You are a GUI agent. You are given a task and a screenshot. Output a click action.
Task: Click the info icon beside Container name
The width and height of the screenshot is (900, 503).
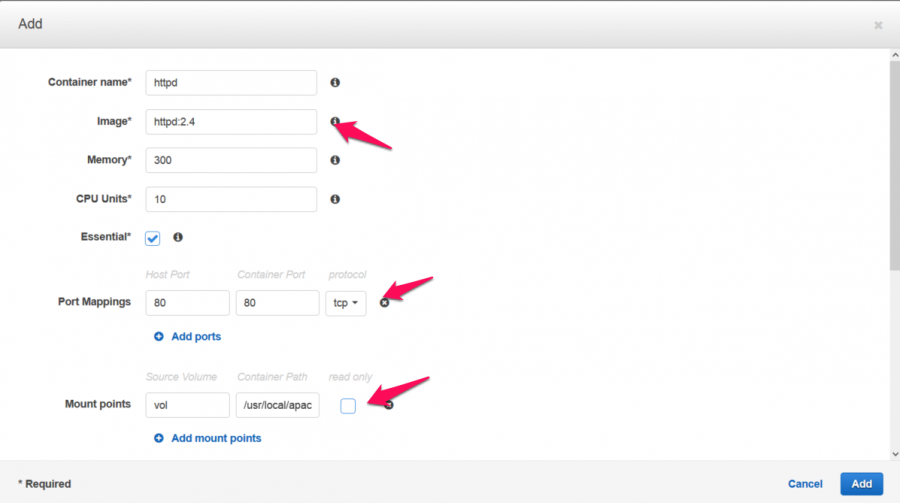(335, 83)
